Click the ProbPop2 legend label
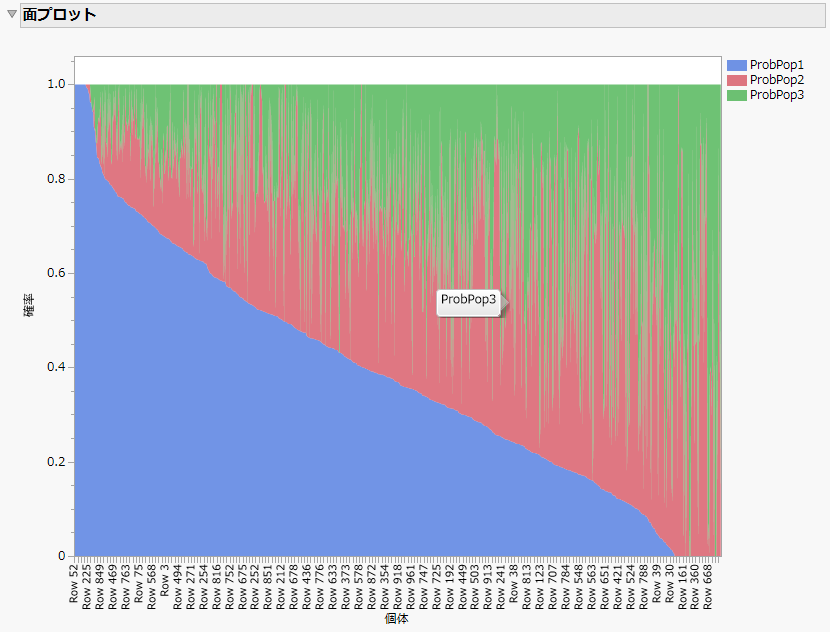 (777, 80)
